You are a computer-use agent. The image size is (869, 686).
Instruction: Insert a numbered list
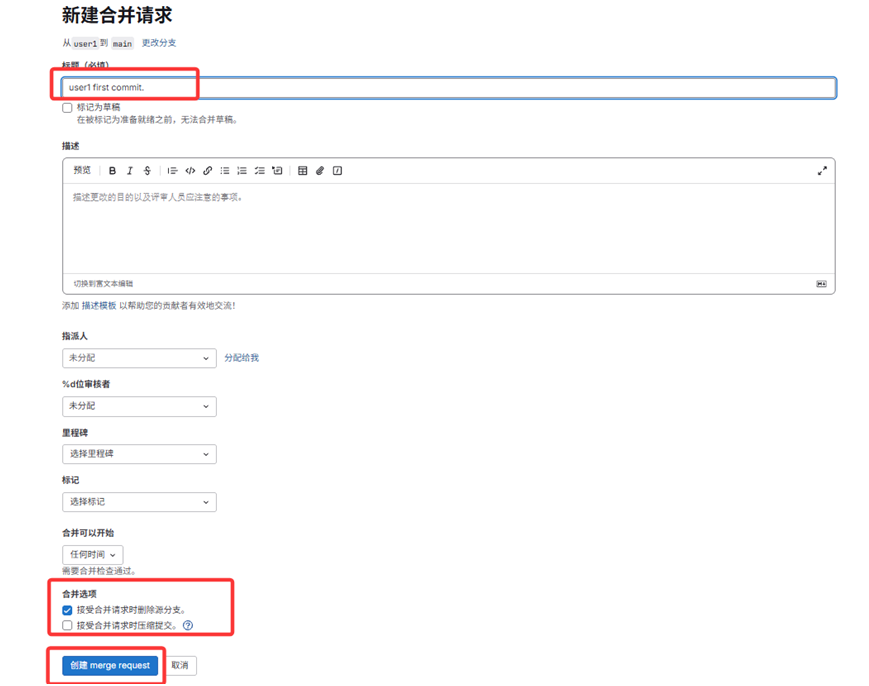click(x=242, y=171)
